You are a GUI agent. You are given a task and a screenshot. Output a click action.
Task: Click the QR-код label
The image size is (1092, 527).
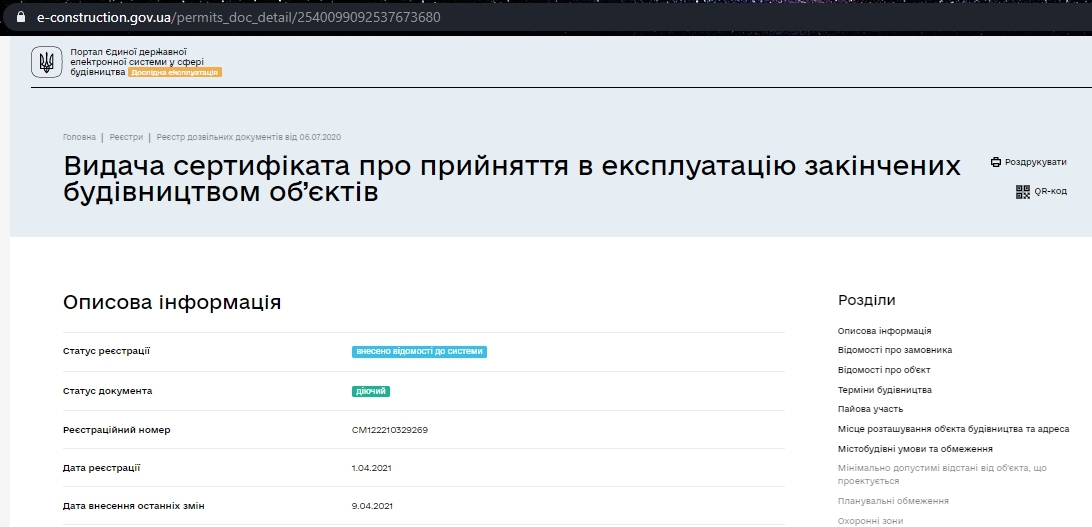[1050, 191]
